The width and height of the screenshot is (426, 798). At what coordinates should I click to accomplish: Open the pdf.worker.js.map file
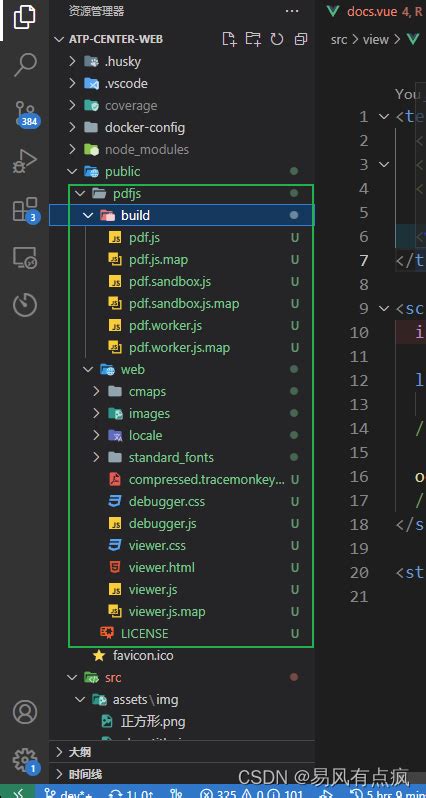point(182,348)
